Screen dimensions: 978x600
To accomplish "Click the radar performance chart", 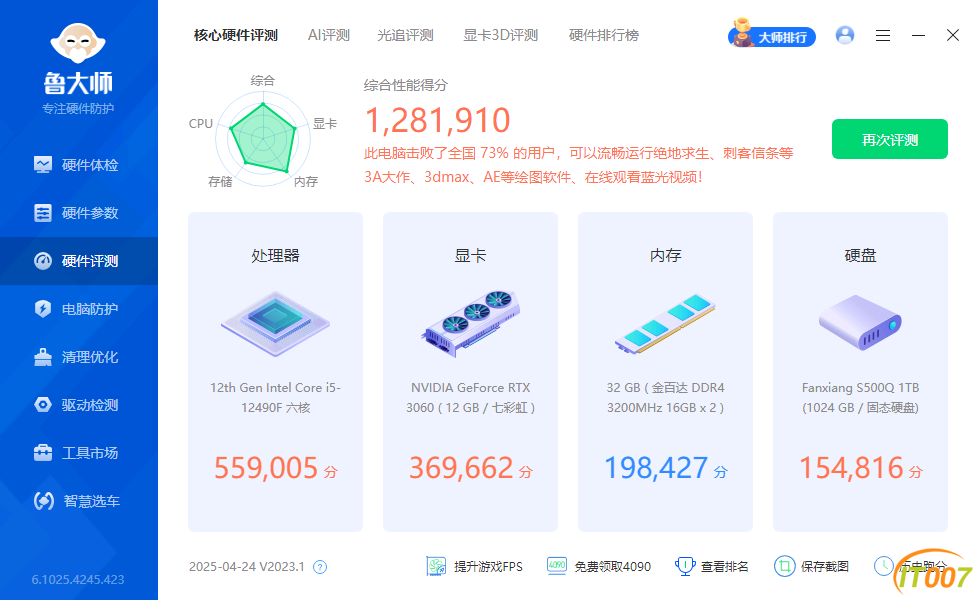I will pos(263,138).
